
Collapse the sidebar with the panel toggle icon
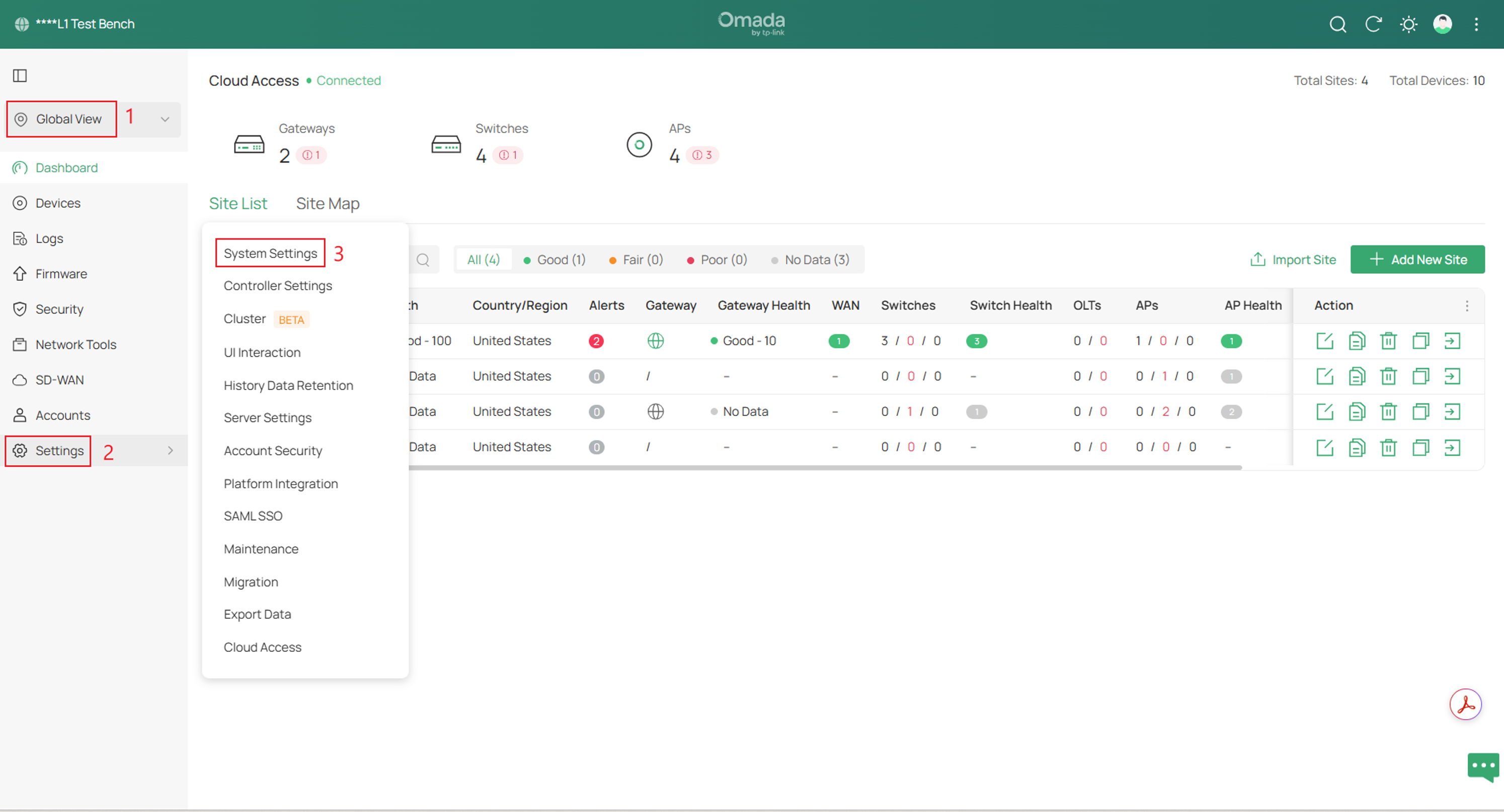coord(20,75)
